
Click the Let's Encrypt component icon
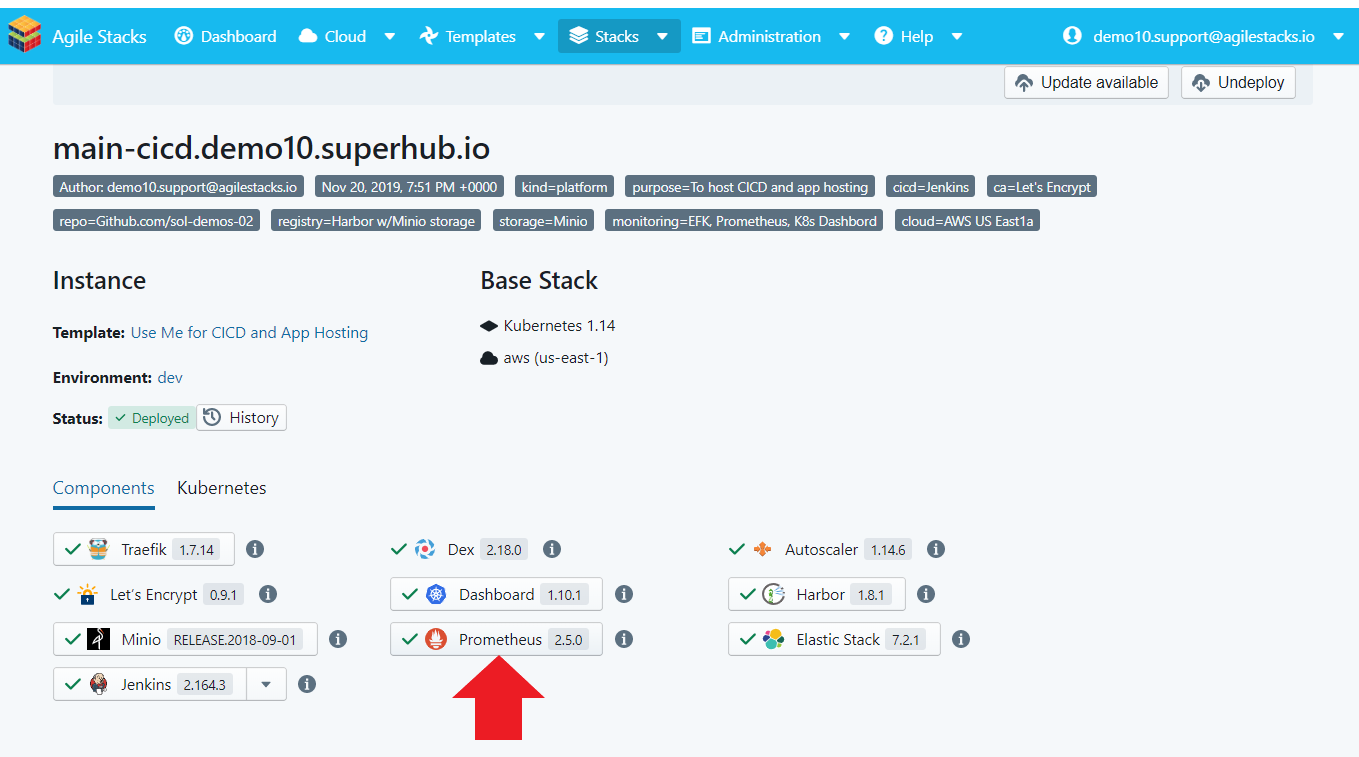pyautogui.click(x=88, y=594)
